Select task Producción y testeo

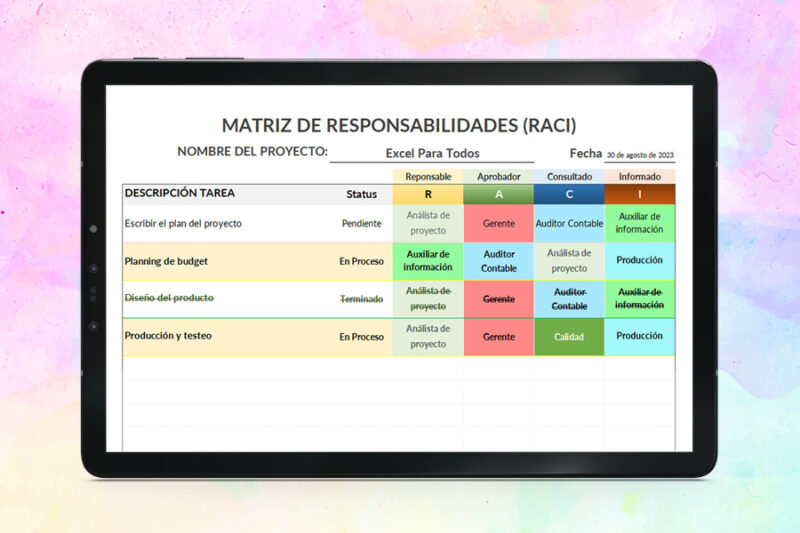point(168,336)
